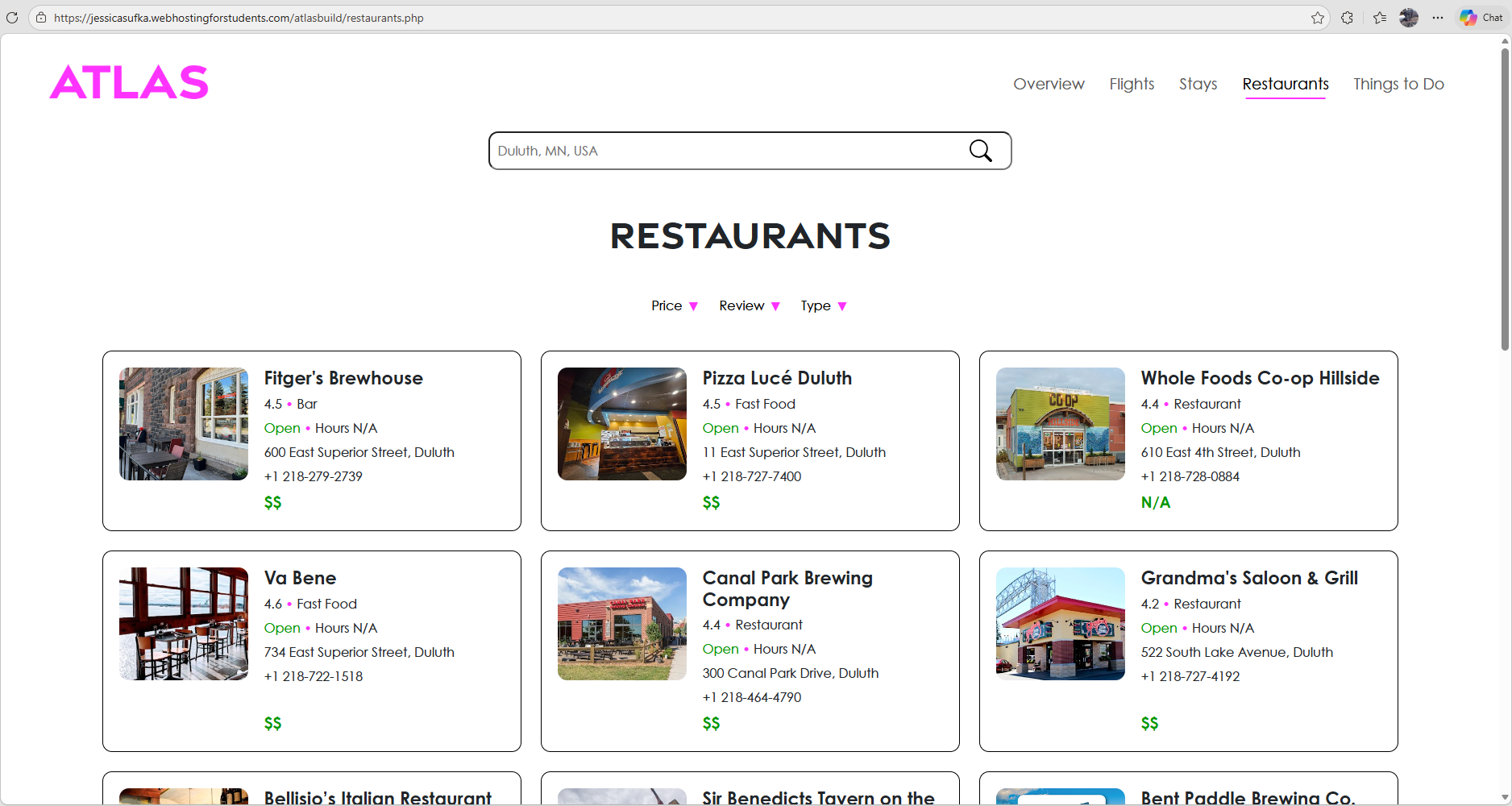This screenshot has width=1512, height=806.
Task: Go to the Overview tab
Action: pos(1049,84)
